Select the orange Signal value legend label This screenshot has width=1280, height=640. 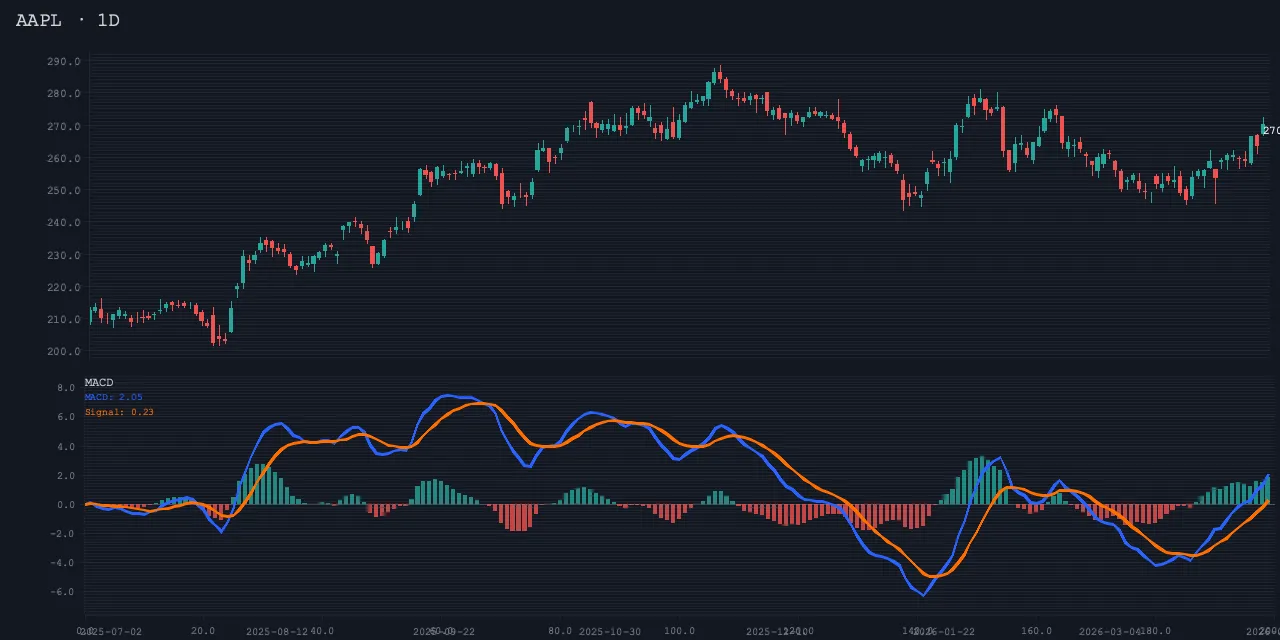tap(119, 412)
